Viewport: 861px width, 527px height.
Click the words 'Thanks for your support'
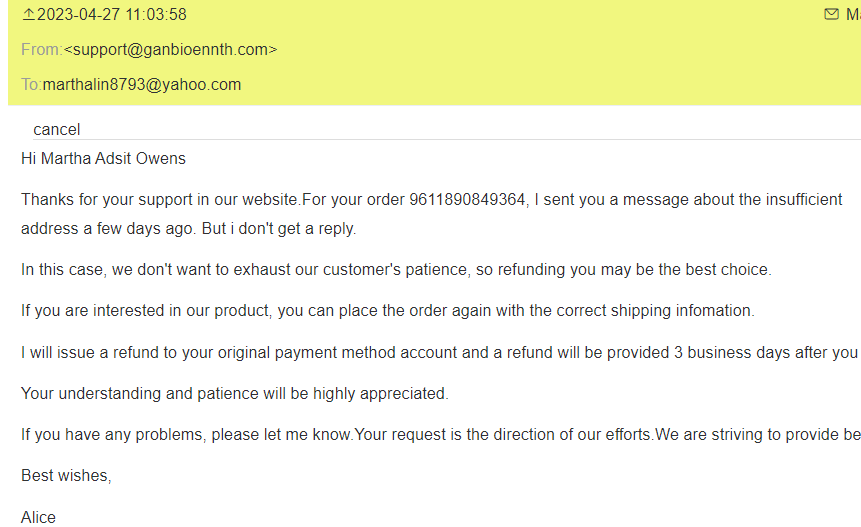pyautogui.click(x=99, y=200)
